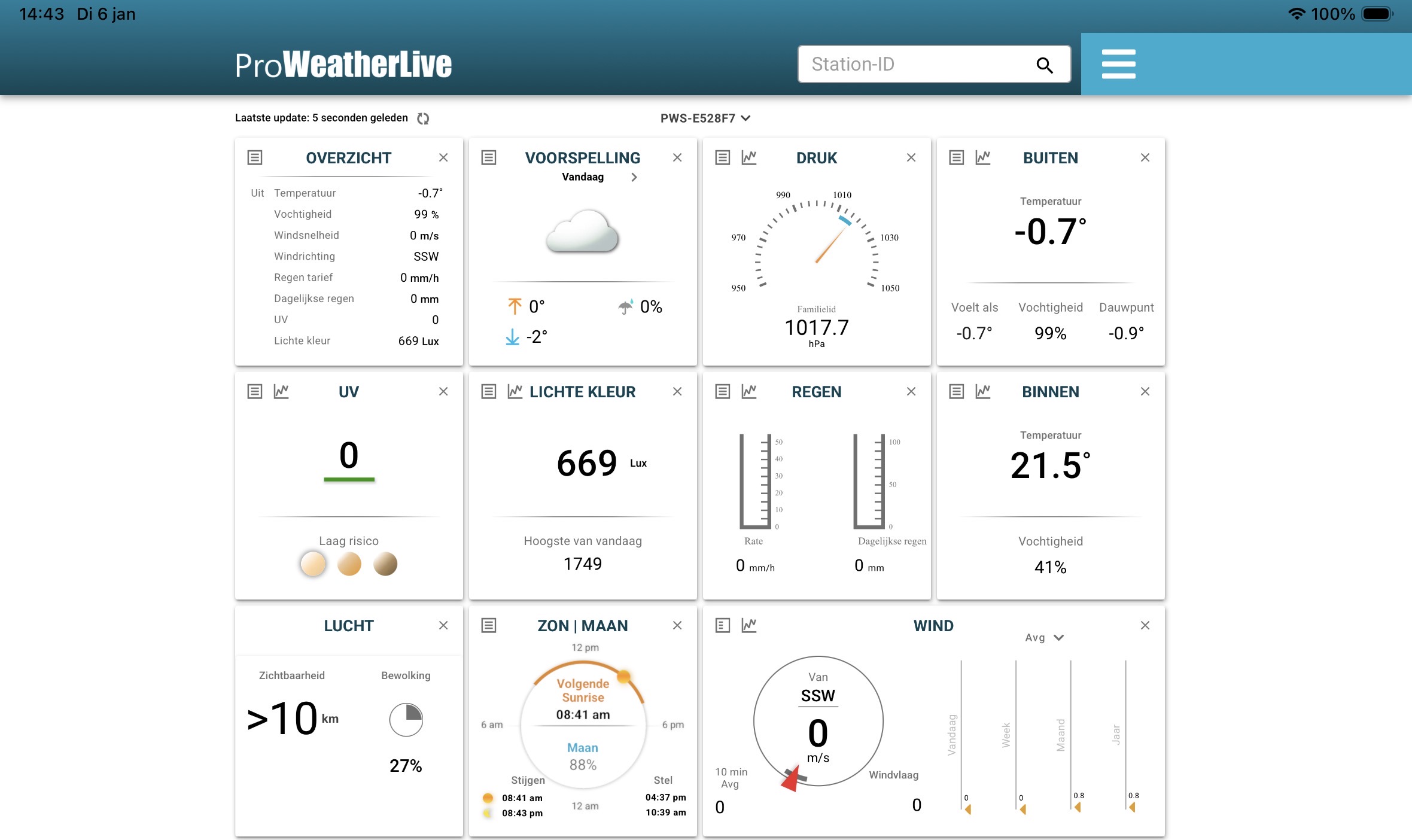Select the medium skin tone swatch

point(349,564)
